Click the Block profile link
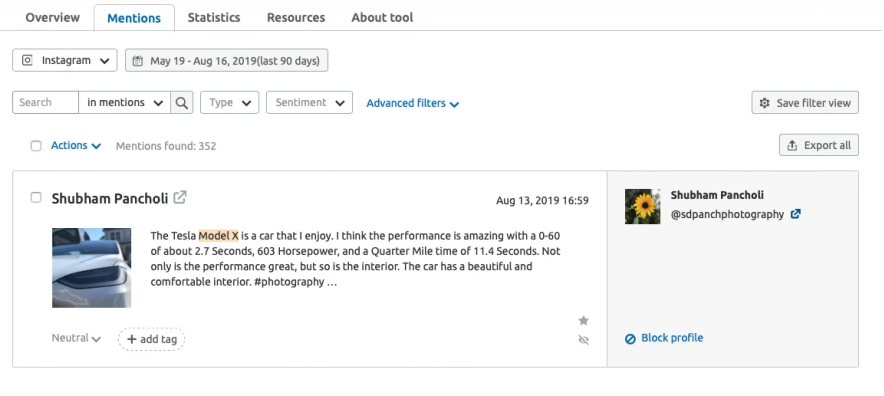This screenshot has height=396, width=884. 664,338
